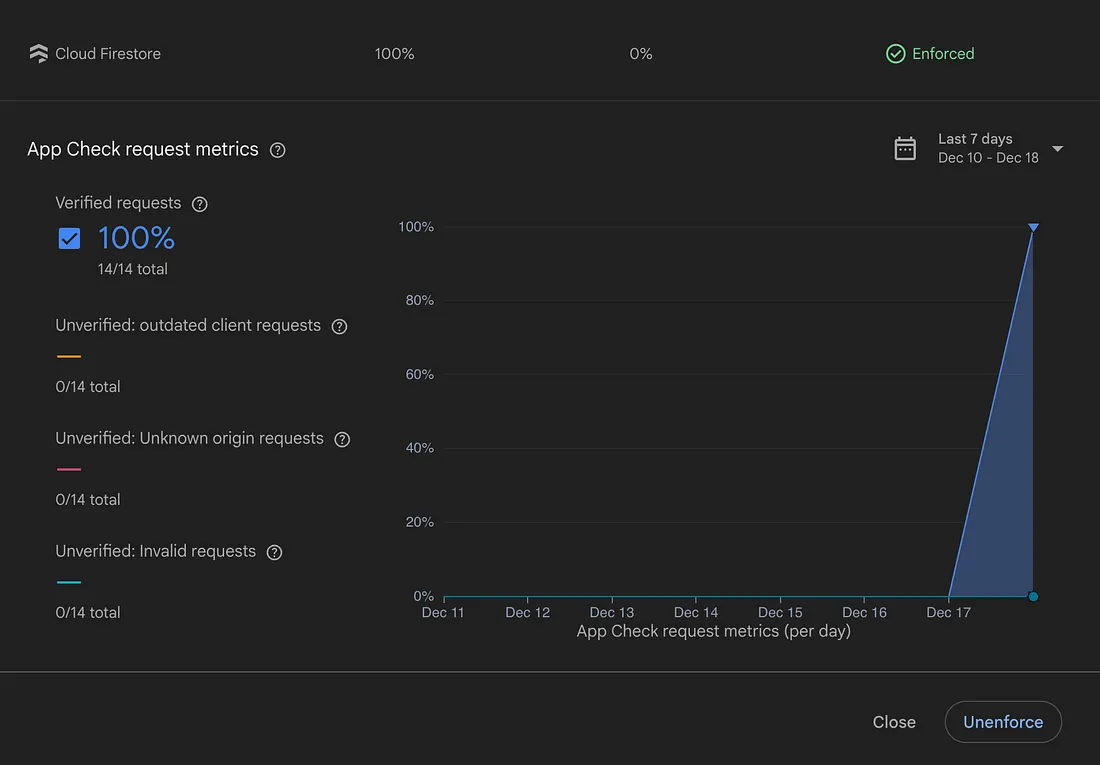Click 0/14 total under outdated client requests
1100x765 pixels.
coord(88,387)
